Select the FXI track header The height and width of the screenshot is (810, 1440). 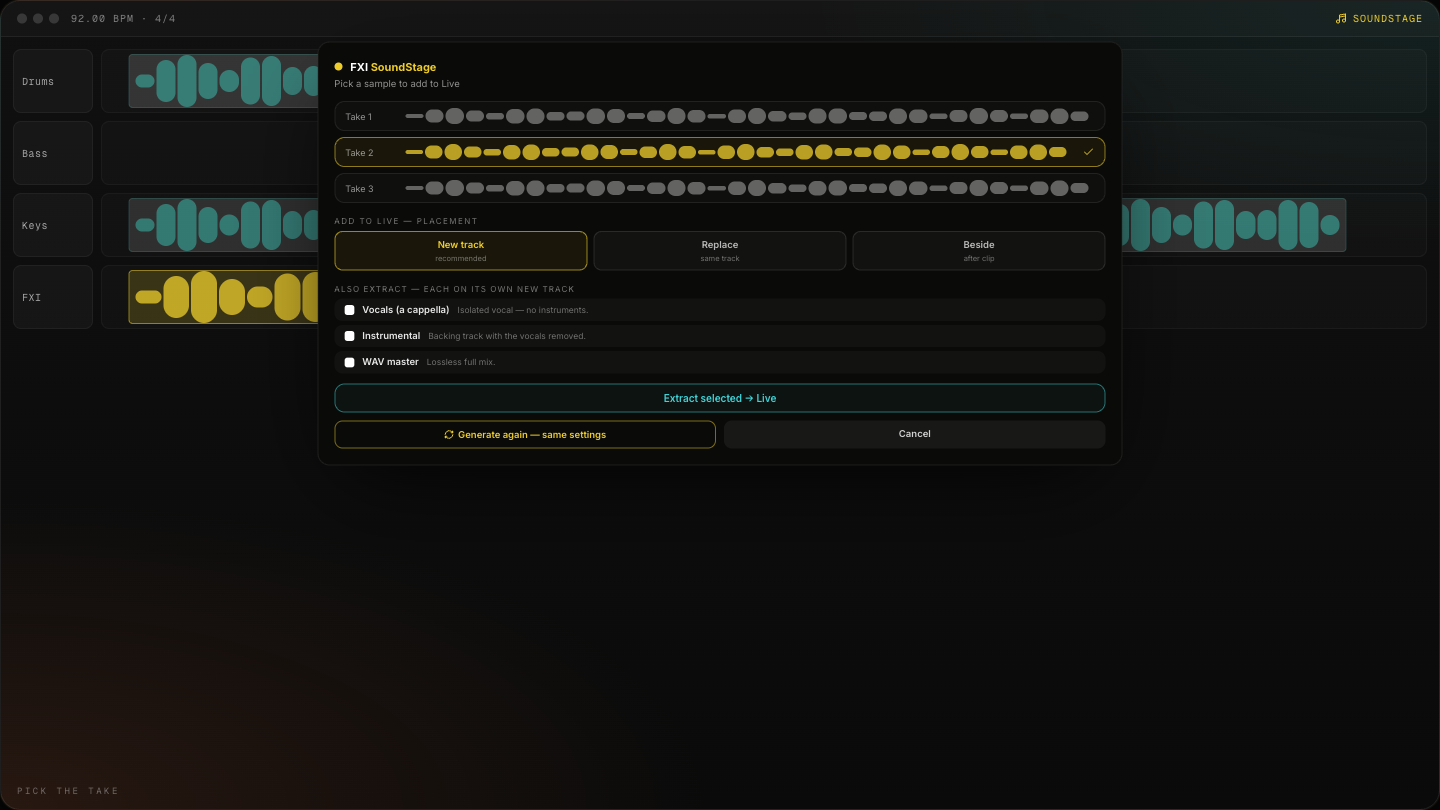click(53, 297)
